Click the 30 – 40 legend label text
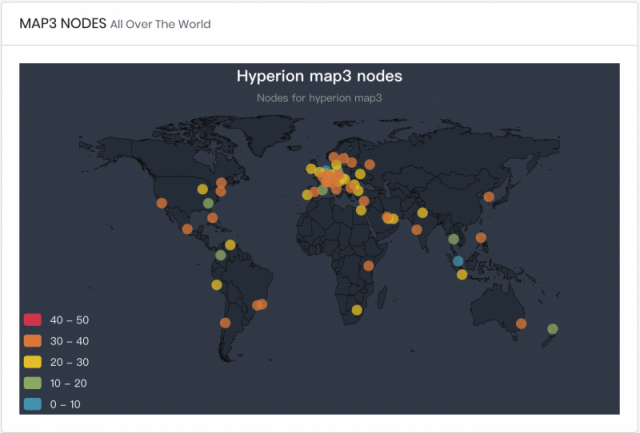This screenshot has width=640, height=433. pos(69,341)
